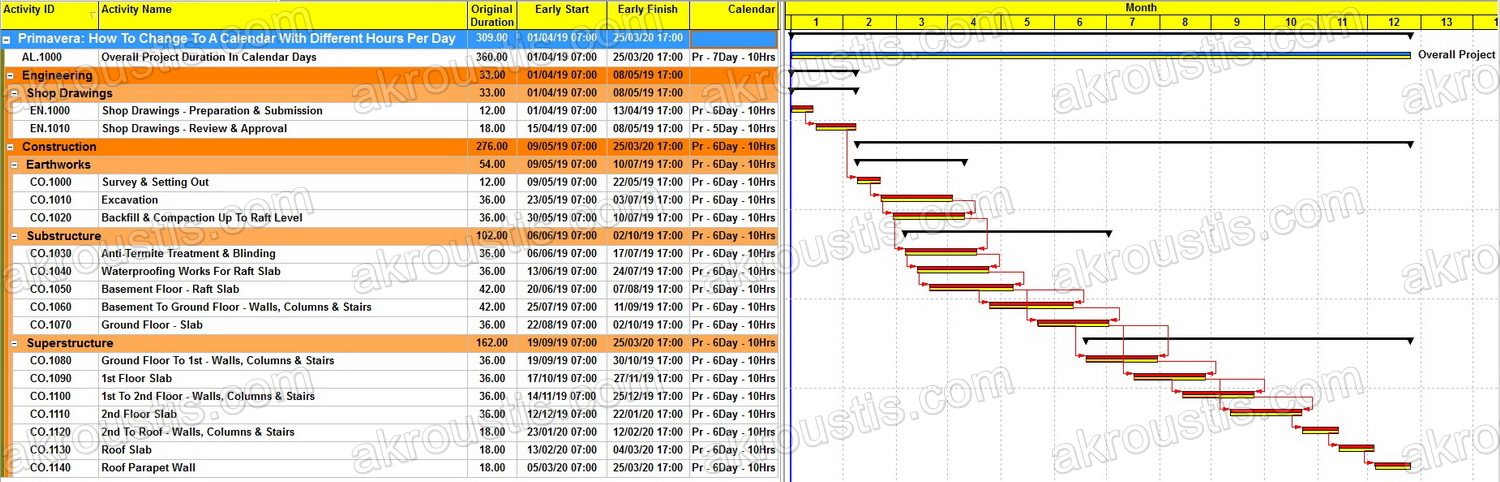
Task: Click 'Shop Drawings - Review & Approval' name
Action: (x=194, y=129)
